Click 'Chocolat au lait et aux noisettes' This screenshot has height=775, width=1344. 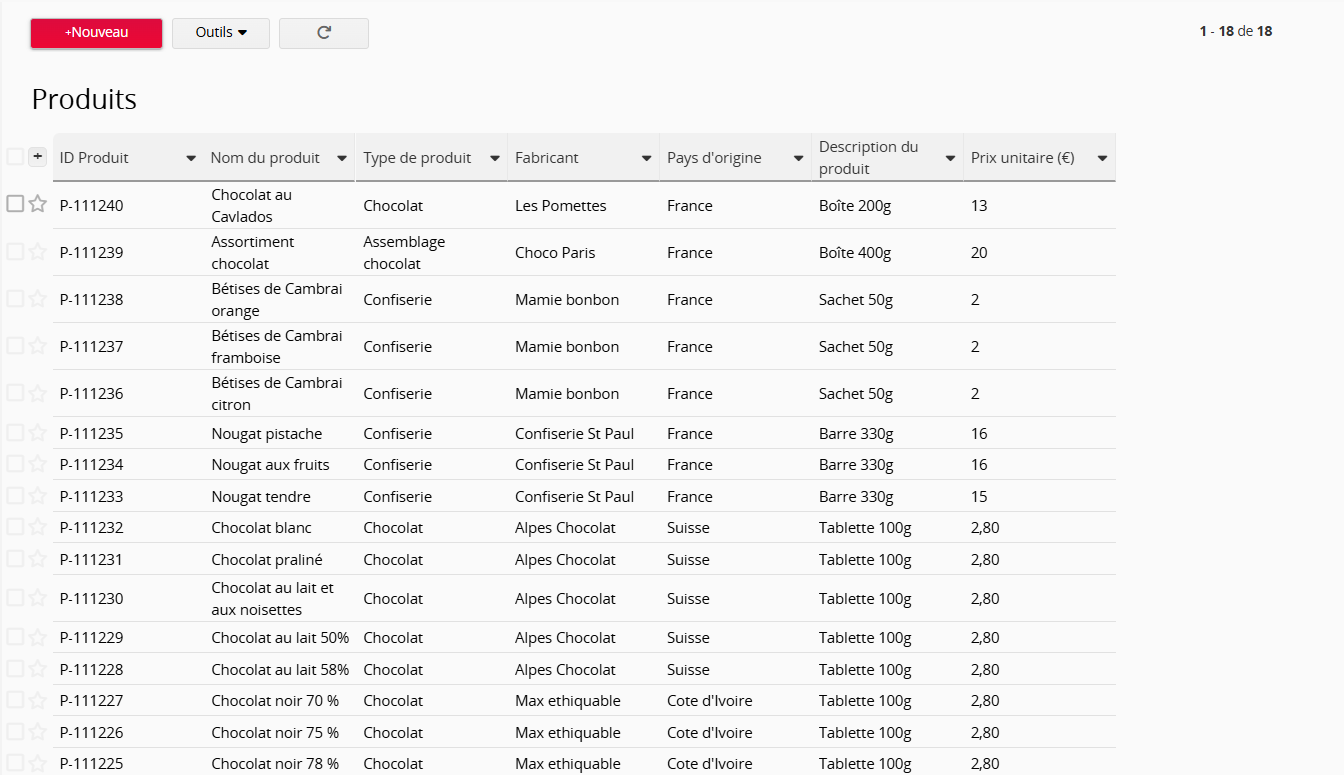click(x=273, y=599)
